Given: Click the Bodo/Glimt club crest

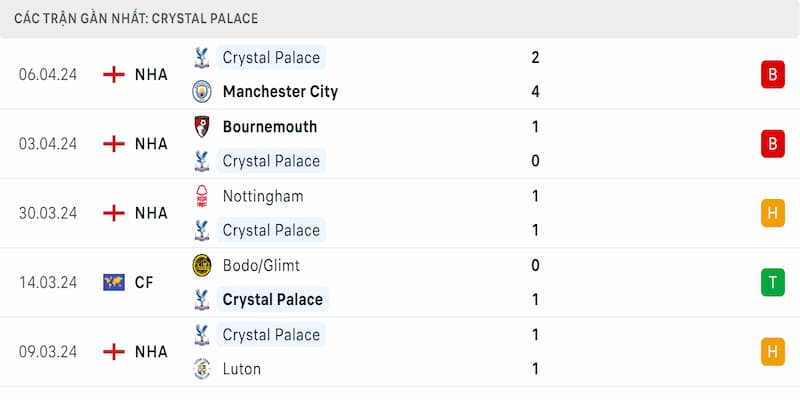Looking at the screenshot, I should [x=202, y=265].
